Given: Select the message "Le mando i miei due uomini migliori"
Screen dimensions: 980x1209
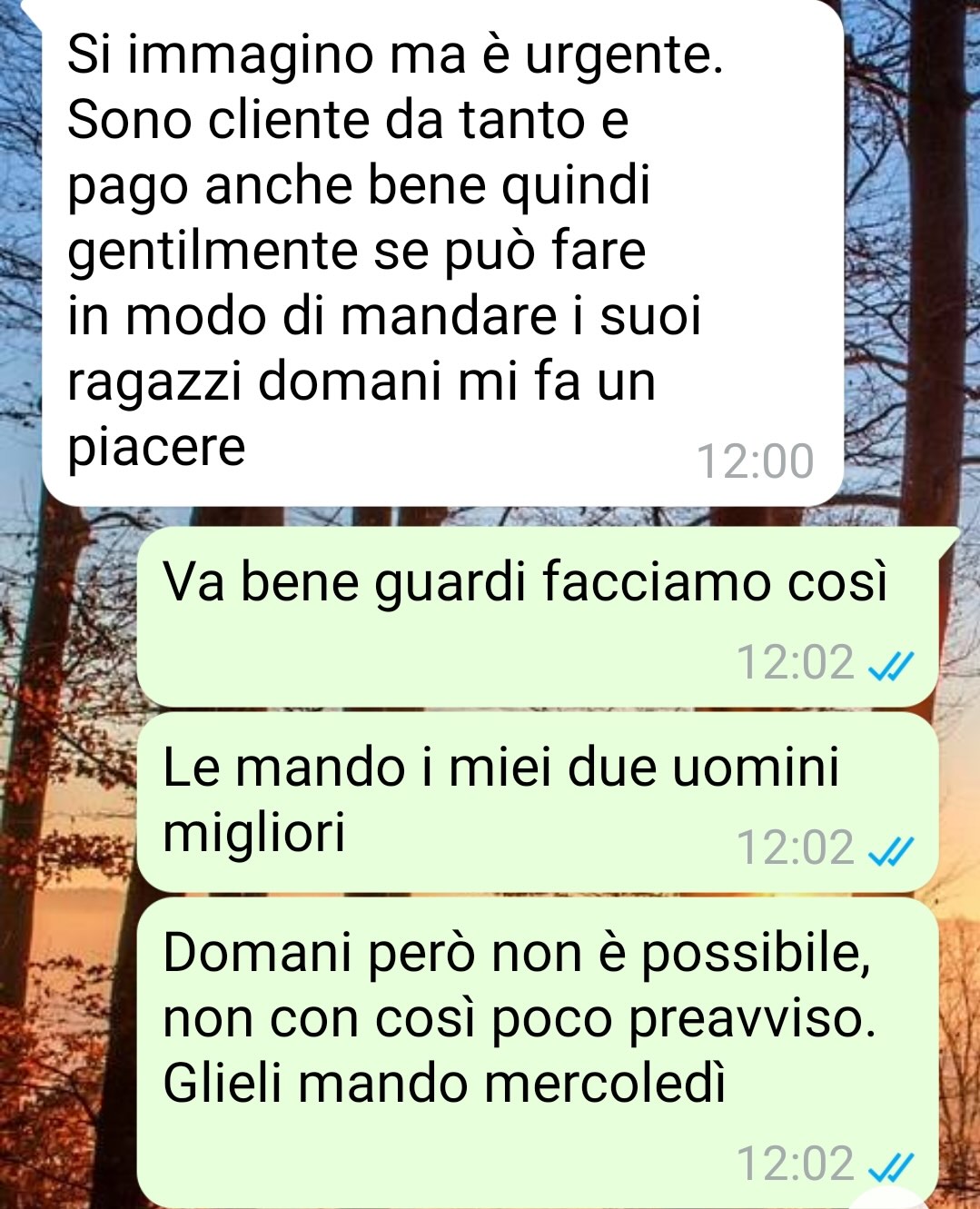Looking at the screenshot, I should coord(538,802).
